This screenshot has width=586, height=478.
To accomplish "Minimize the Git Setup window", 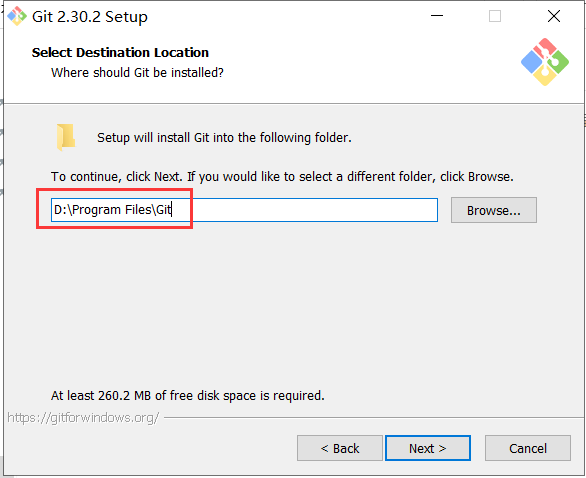I will click(x=437, y=16).
